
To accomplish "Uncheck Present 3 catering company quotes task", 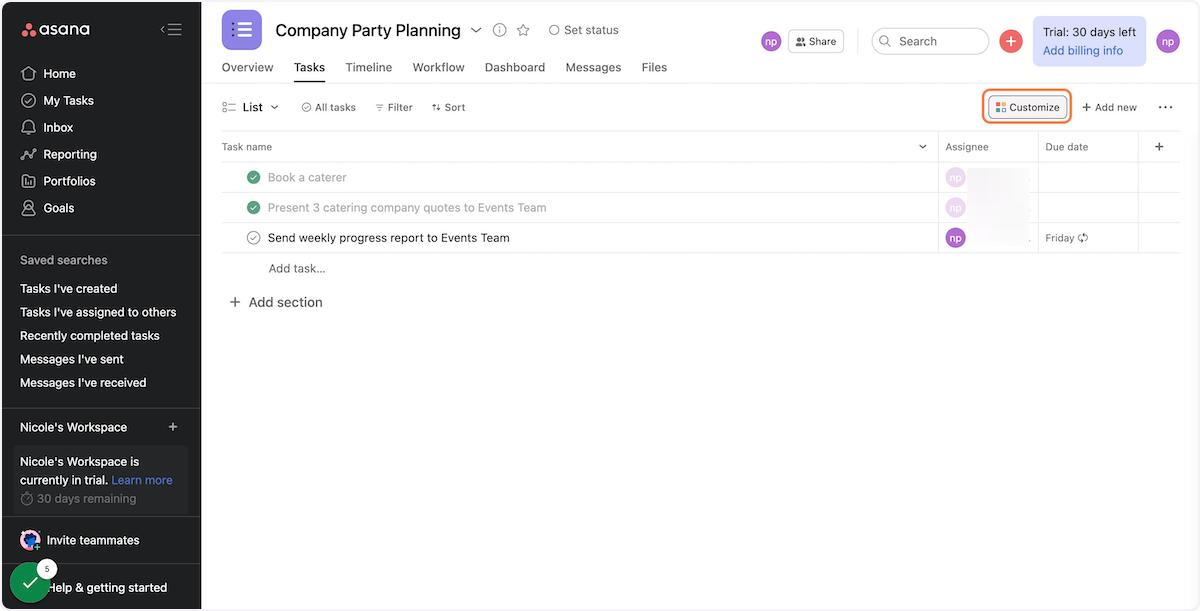I will (253, 208).
